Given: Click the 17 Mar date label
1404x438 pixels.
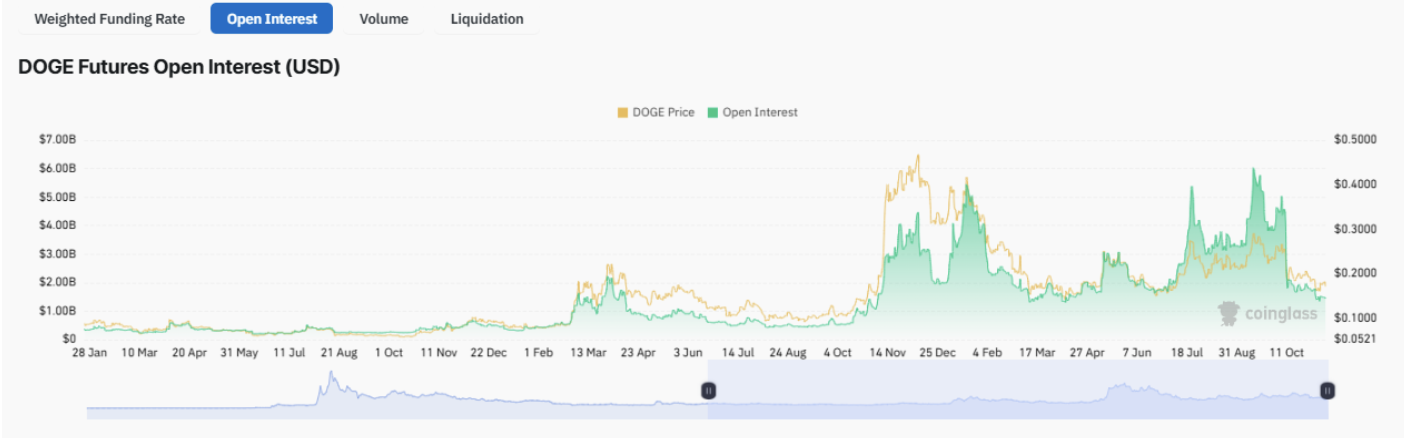Looking at the screenshot, I should tap(1038, 353).
